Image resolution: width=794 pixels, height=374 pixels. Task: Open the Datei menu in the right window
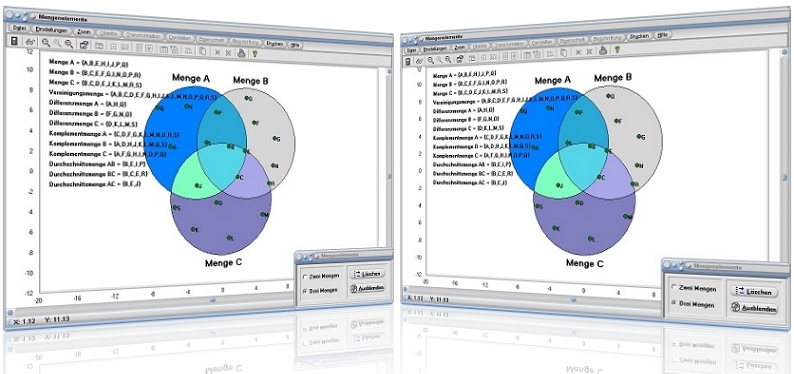[411, 50]
